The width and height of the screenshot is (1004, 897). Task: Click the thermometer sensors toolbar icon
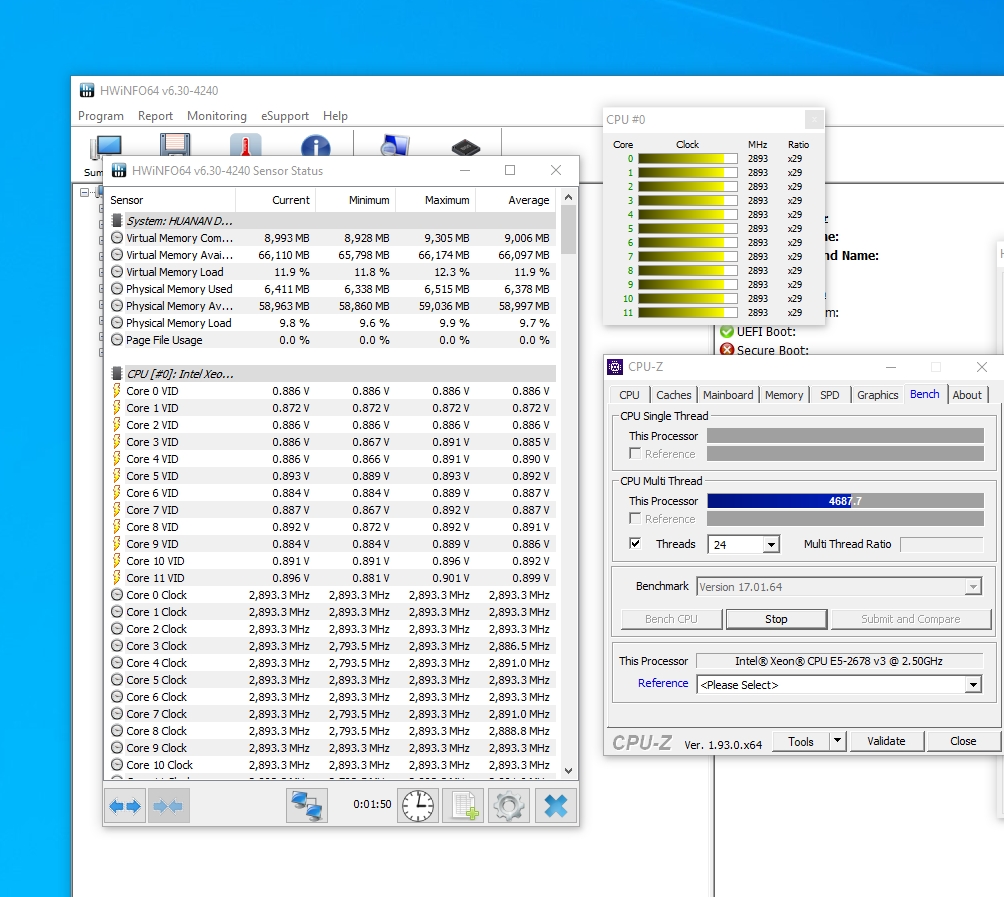tap(245, 148)
